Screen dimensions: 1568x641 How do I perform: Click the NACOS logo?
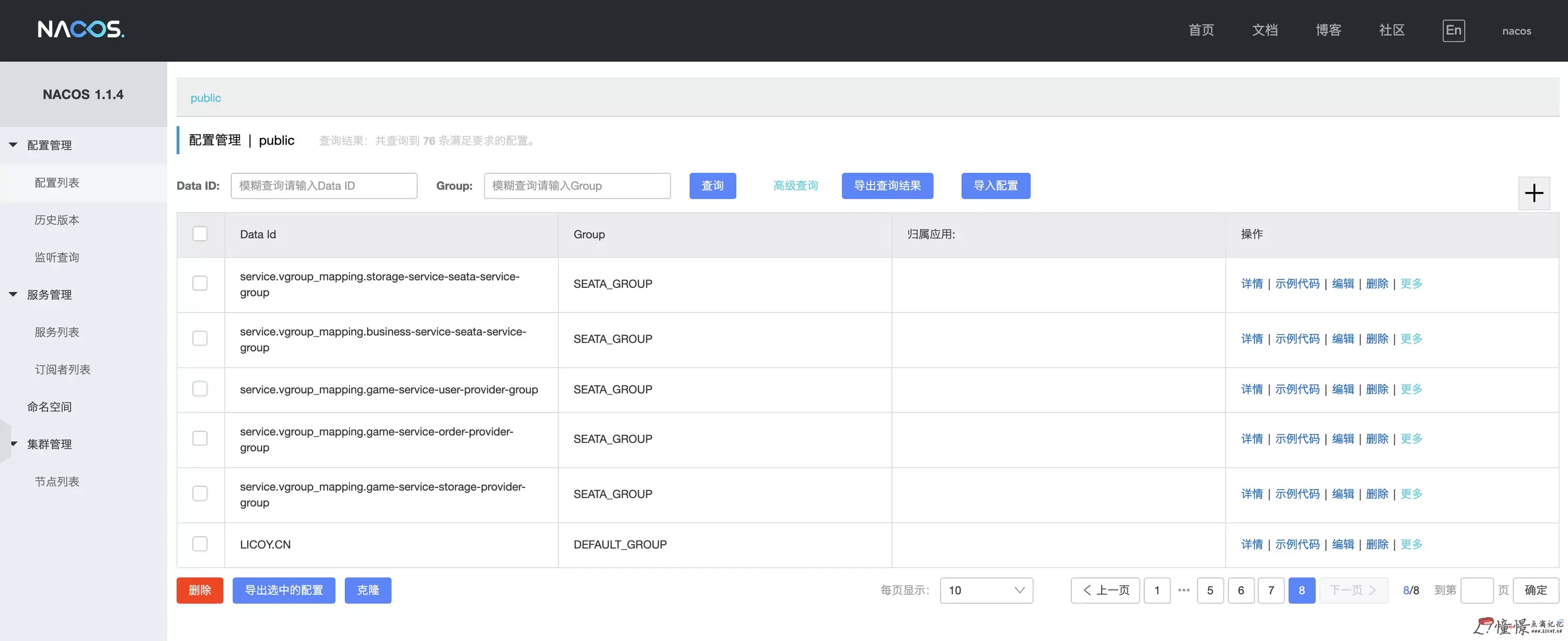tap(81, 29)
